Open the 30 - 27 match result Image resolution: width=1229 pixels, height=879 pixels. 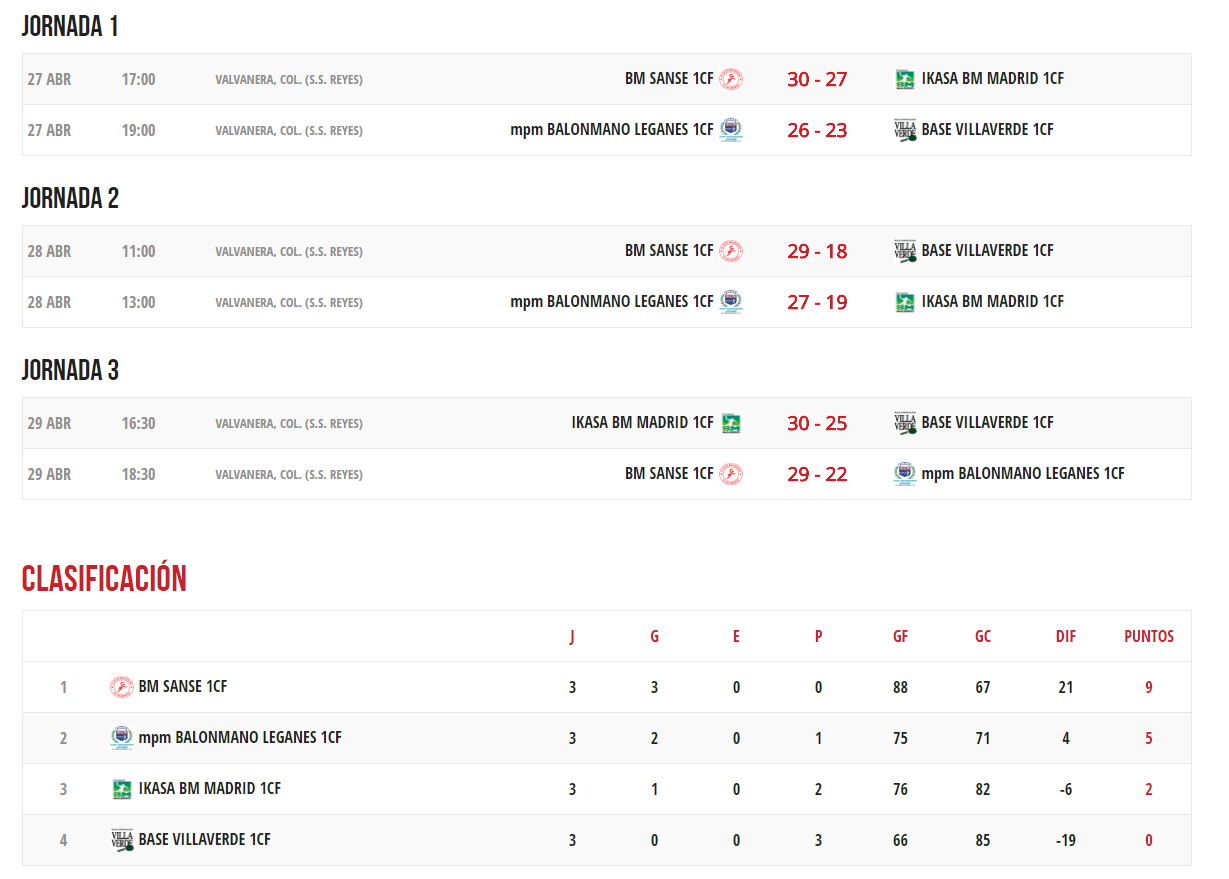(817, 79)
